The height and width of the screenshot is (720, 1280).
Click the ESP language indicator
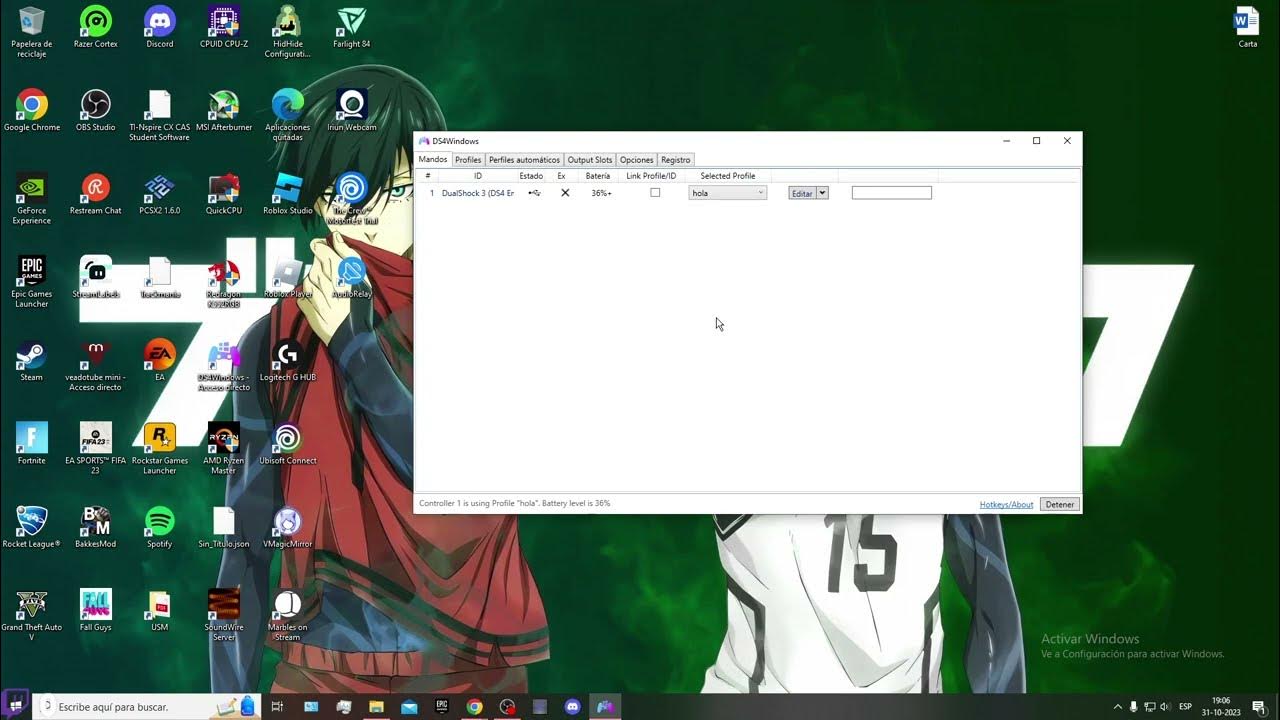pos(1185,707)
